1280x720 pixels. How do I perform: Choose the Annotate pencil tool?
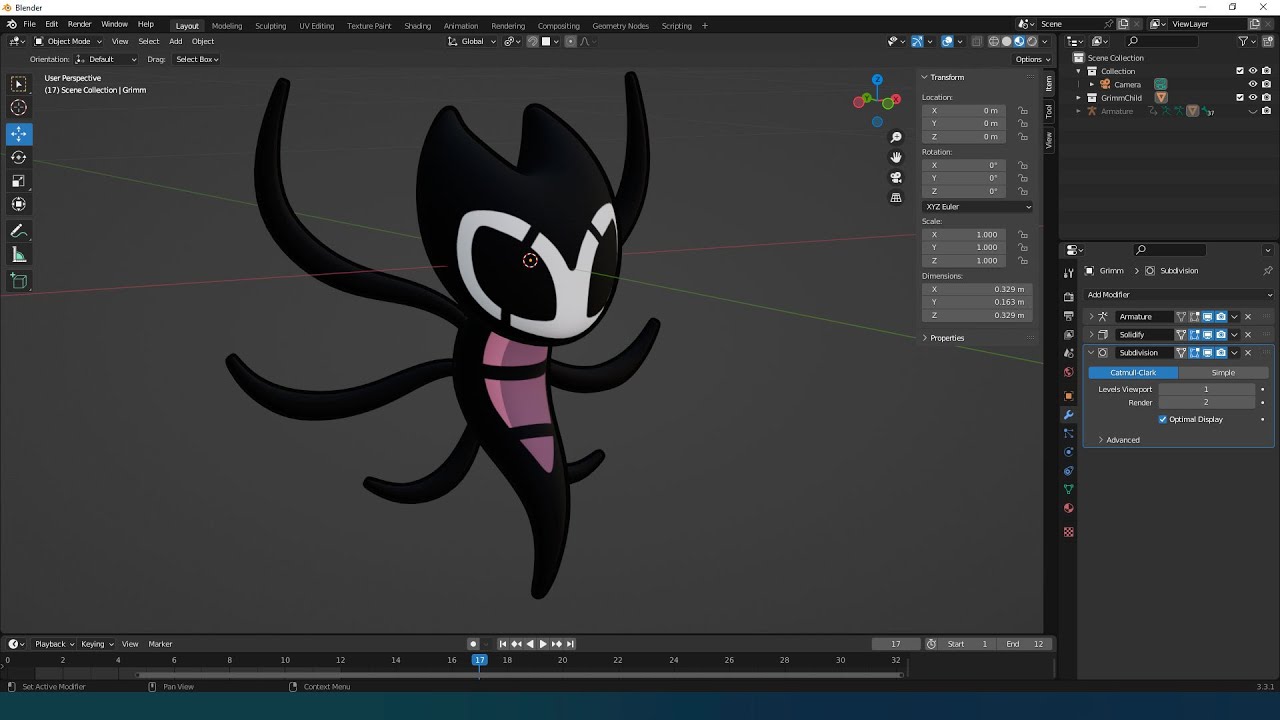click(x=19, y=231)
